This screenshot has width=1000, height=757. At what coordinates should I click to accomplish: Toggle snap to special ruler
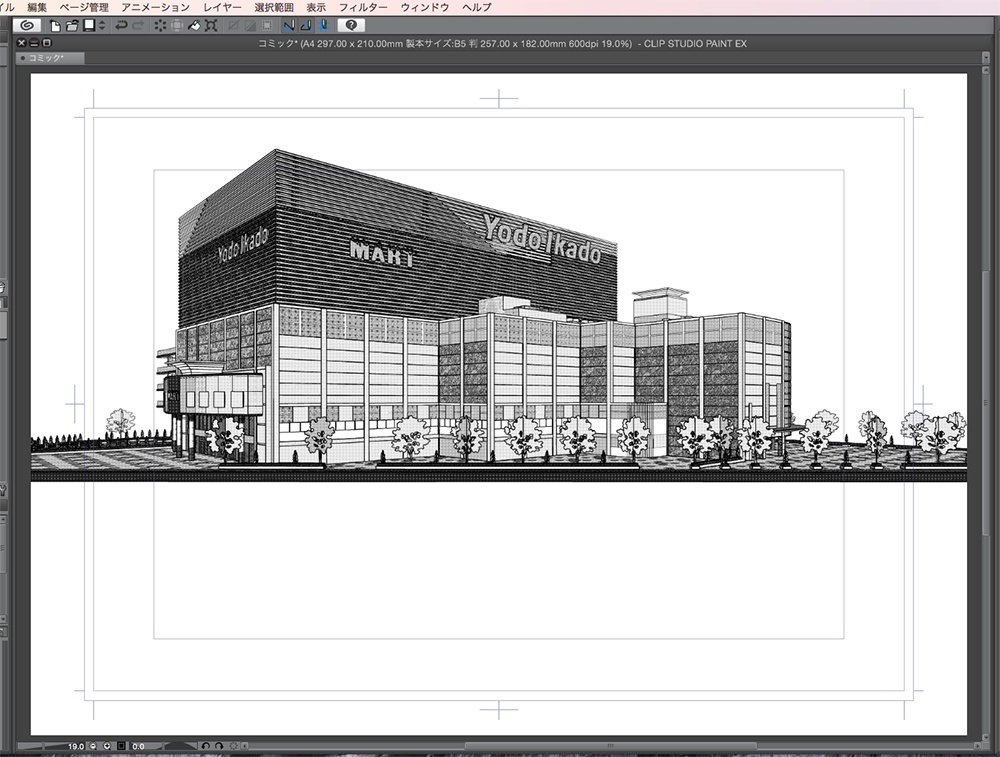[x=307, y=26]
